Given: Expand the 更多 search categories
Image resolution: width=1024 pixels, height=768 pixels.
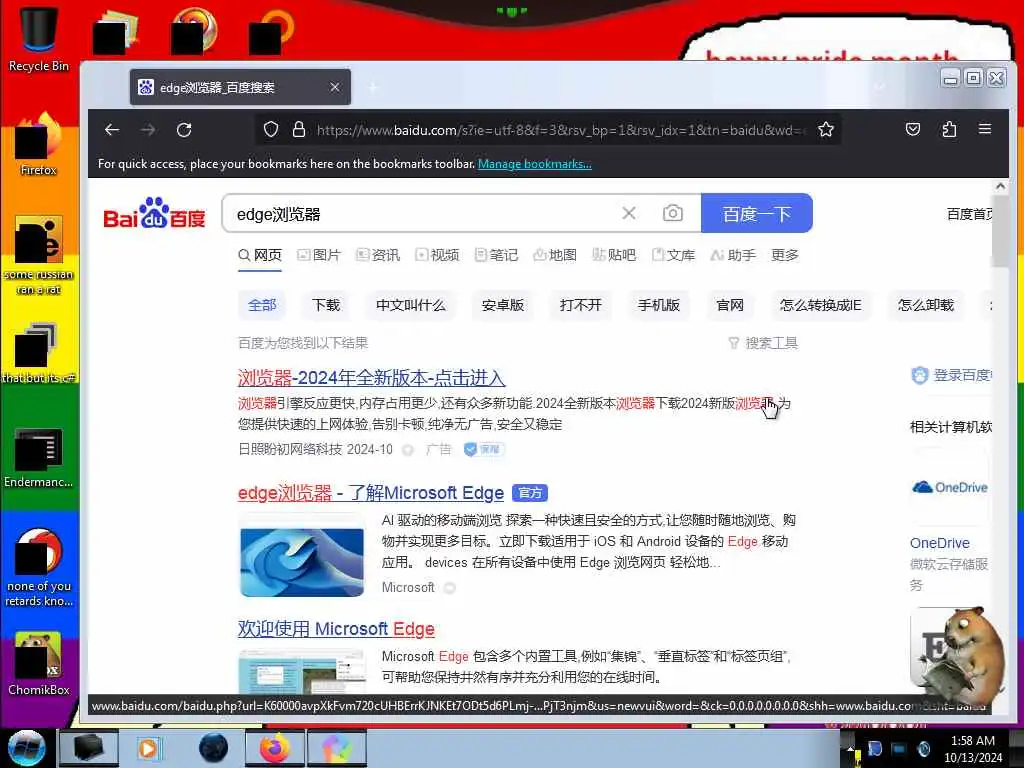Looking at the screenshot, I should (785, 255).
